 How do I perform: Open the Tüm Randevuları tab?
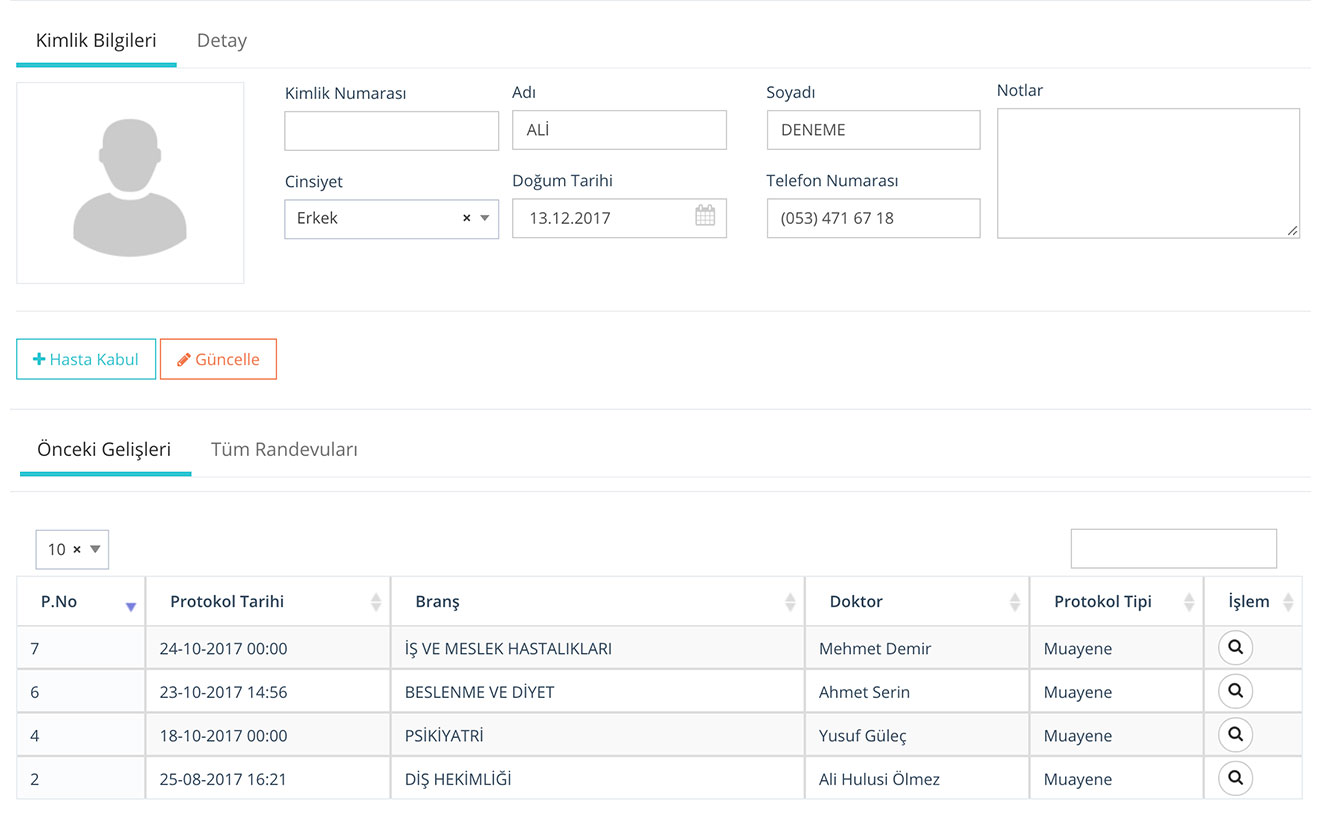point(284,450)
